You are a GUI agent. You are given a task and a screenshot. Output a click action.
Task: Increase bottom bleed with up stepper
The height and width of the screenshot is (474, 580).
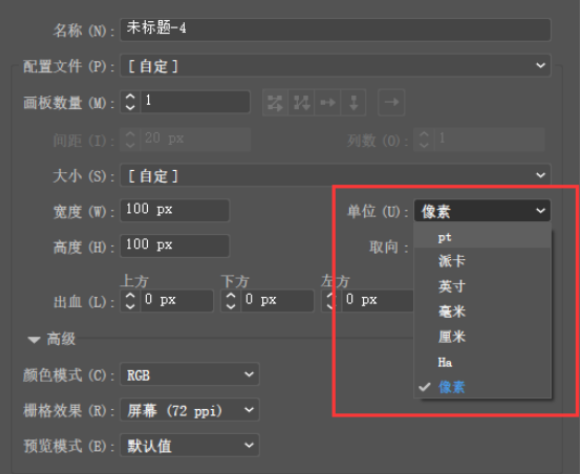pos(230,296)
